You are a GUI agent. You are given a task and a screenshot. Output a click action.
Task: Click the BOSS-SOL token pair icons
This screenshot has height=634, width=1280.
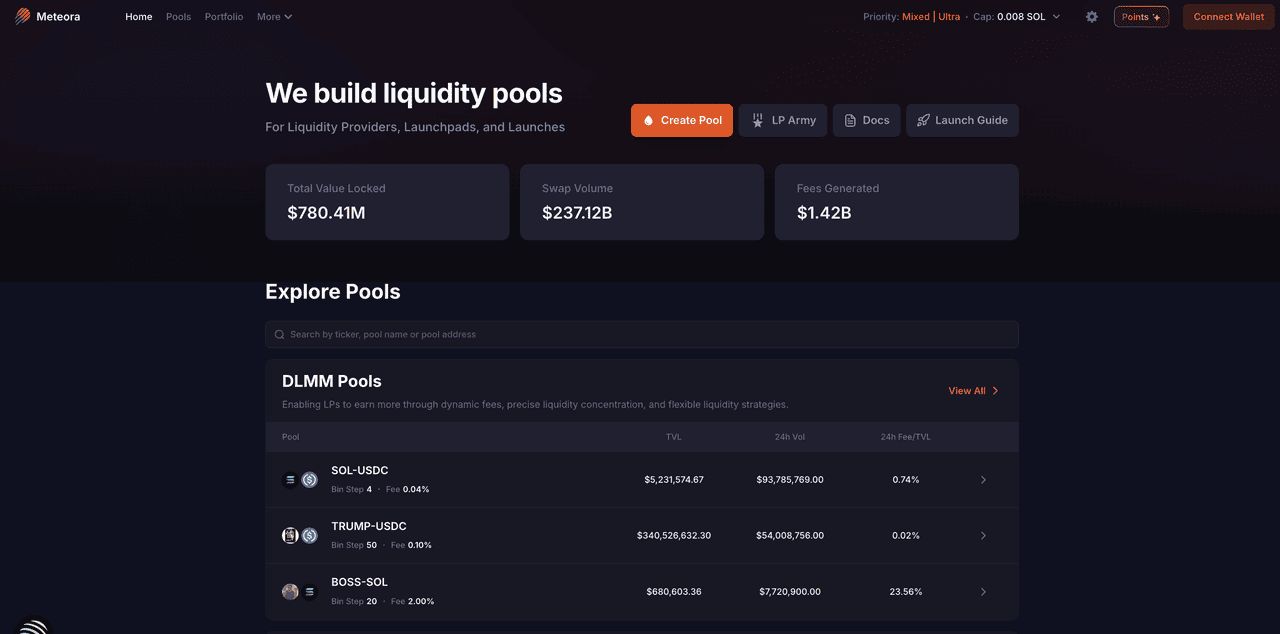tap(300, 592)
